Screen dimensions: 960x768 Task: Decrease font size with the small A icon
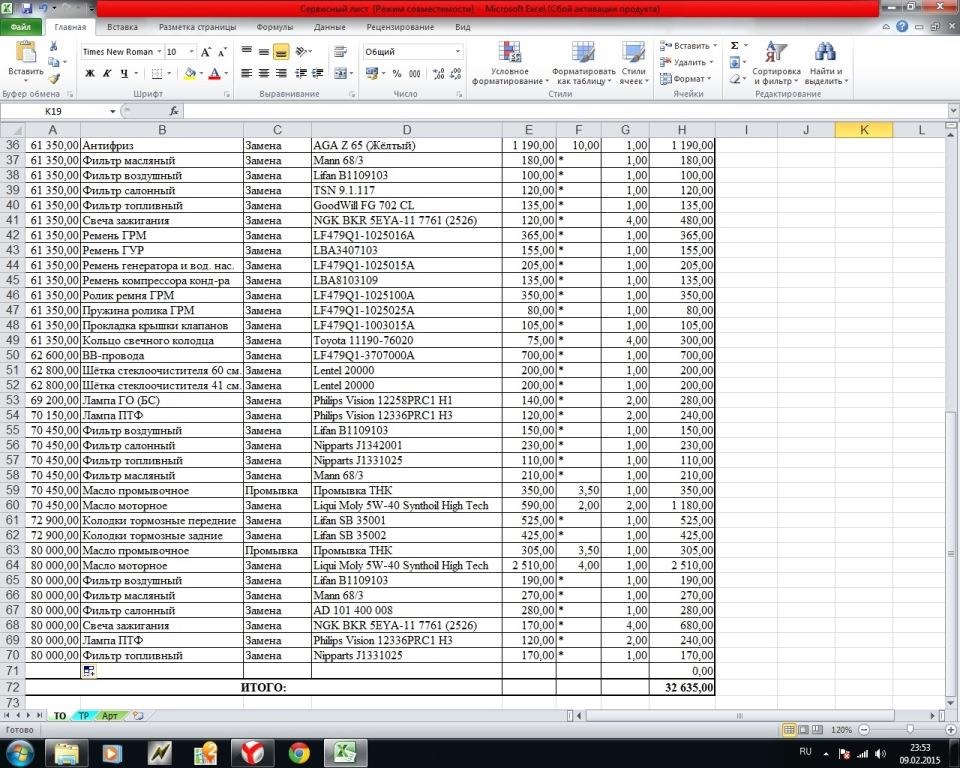pyautogui.click(x=222, y=52)
